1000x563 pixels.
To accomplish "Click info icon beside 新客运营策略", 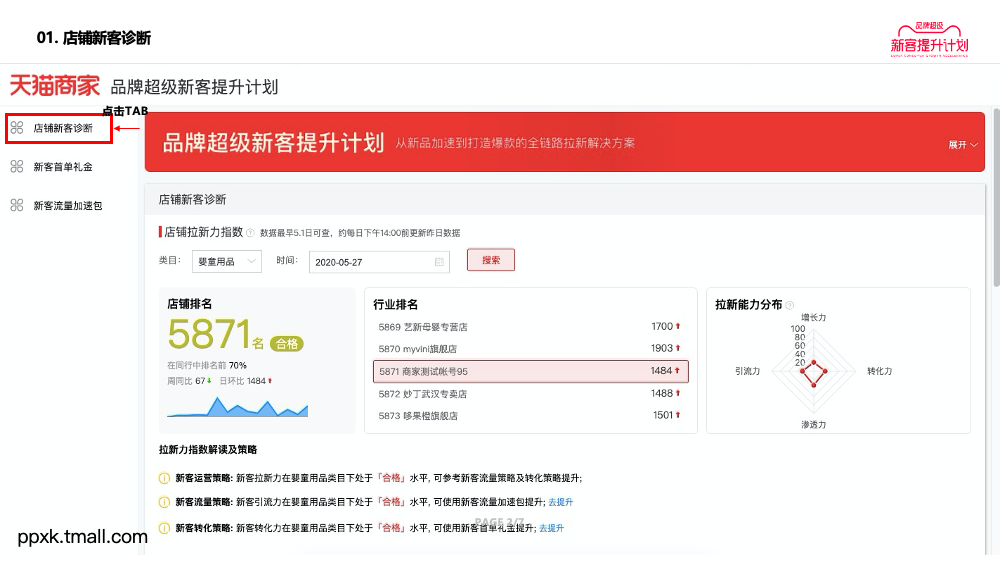I will (164, 478).
